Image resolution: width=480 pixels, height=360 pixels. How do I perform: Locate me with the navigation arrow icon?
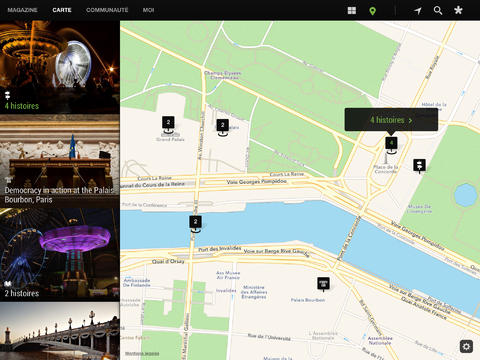coord(418,11)
